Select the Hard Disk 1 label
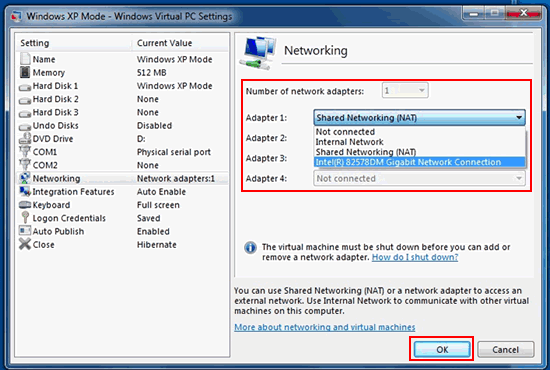Viewport: 550px width, 370px height. (55, 86)
